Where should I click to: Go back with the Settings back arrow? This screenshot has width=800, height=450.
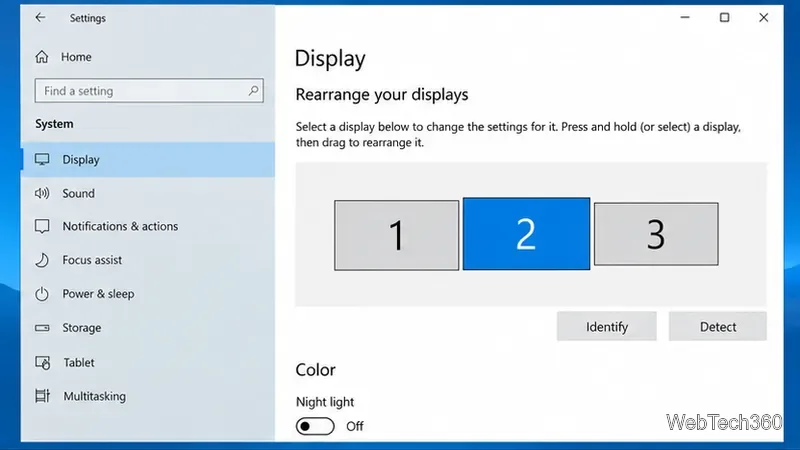coord(40,18)
